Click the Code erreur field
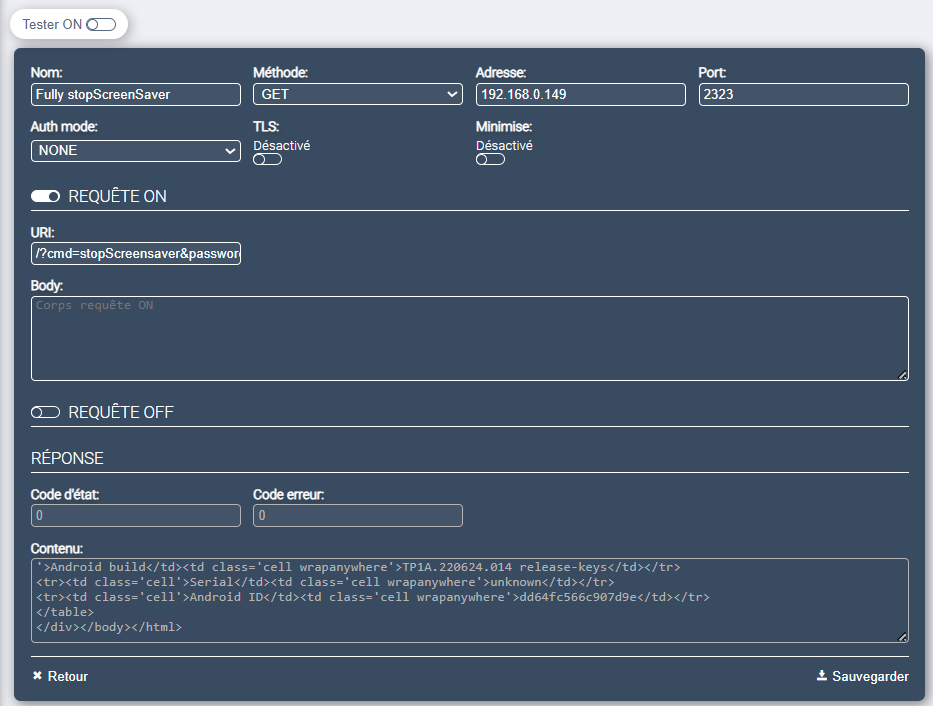Image resolution: width=933 pixels, height=706 pixels. [358, 516]
